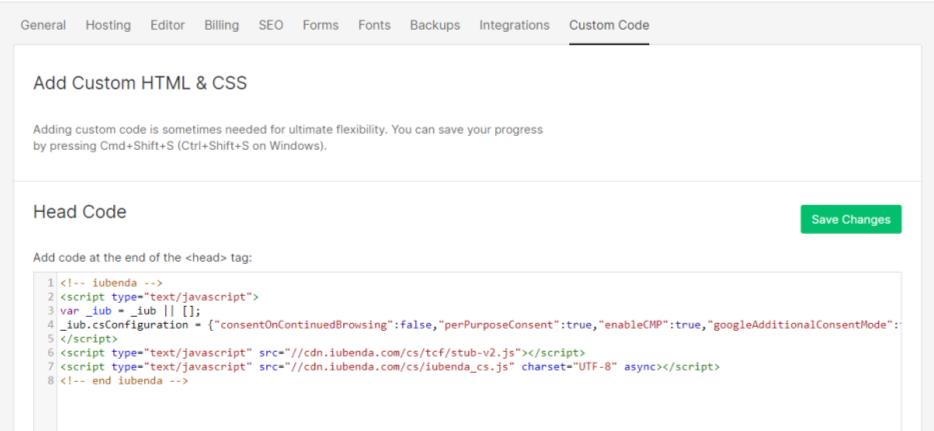Go to the Integrations tab

coord(514,25)
